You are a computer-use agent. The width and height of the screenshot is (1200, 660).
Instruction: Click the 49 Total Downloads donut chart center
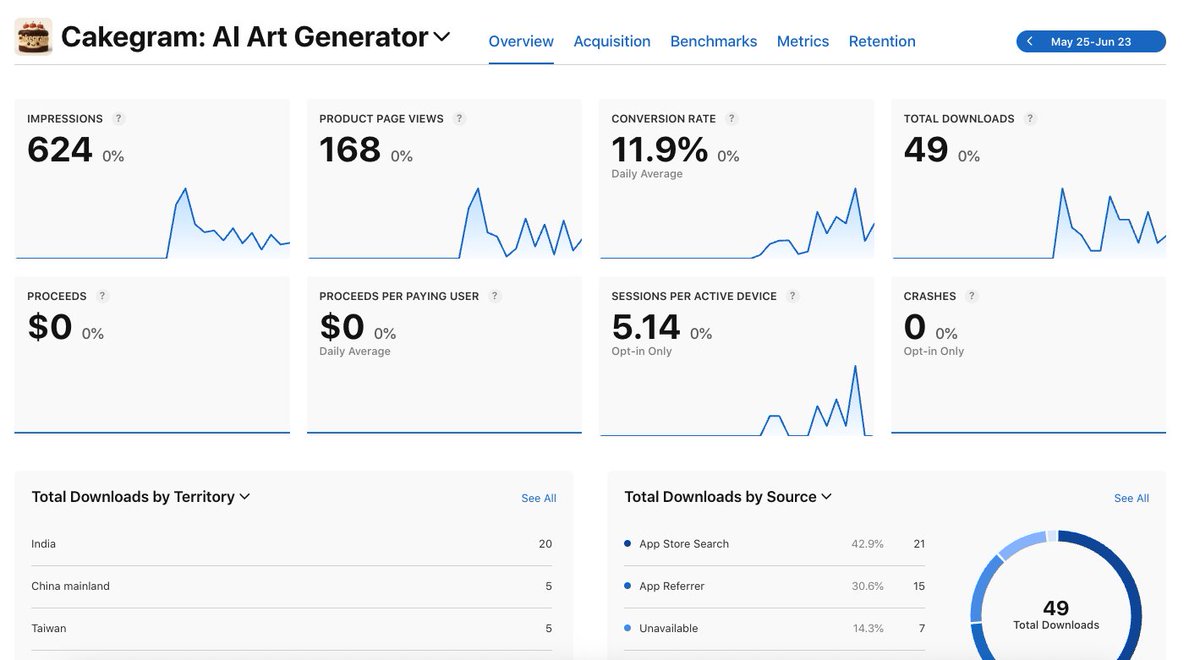1056,614
